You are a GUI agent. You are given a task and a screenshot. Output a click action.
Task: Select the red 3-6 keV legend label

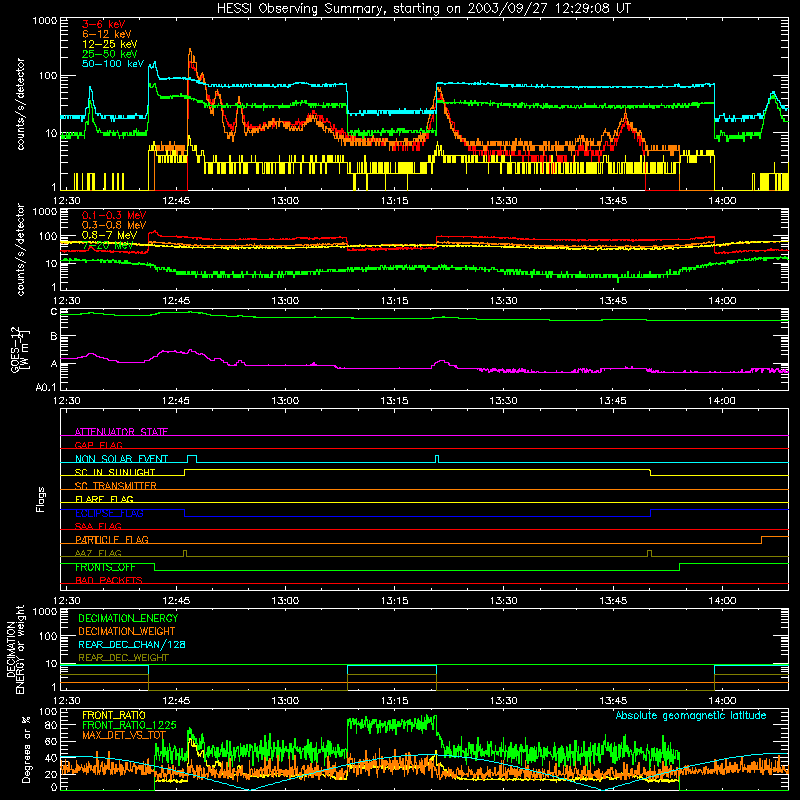click(104, 24)
